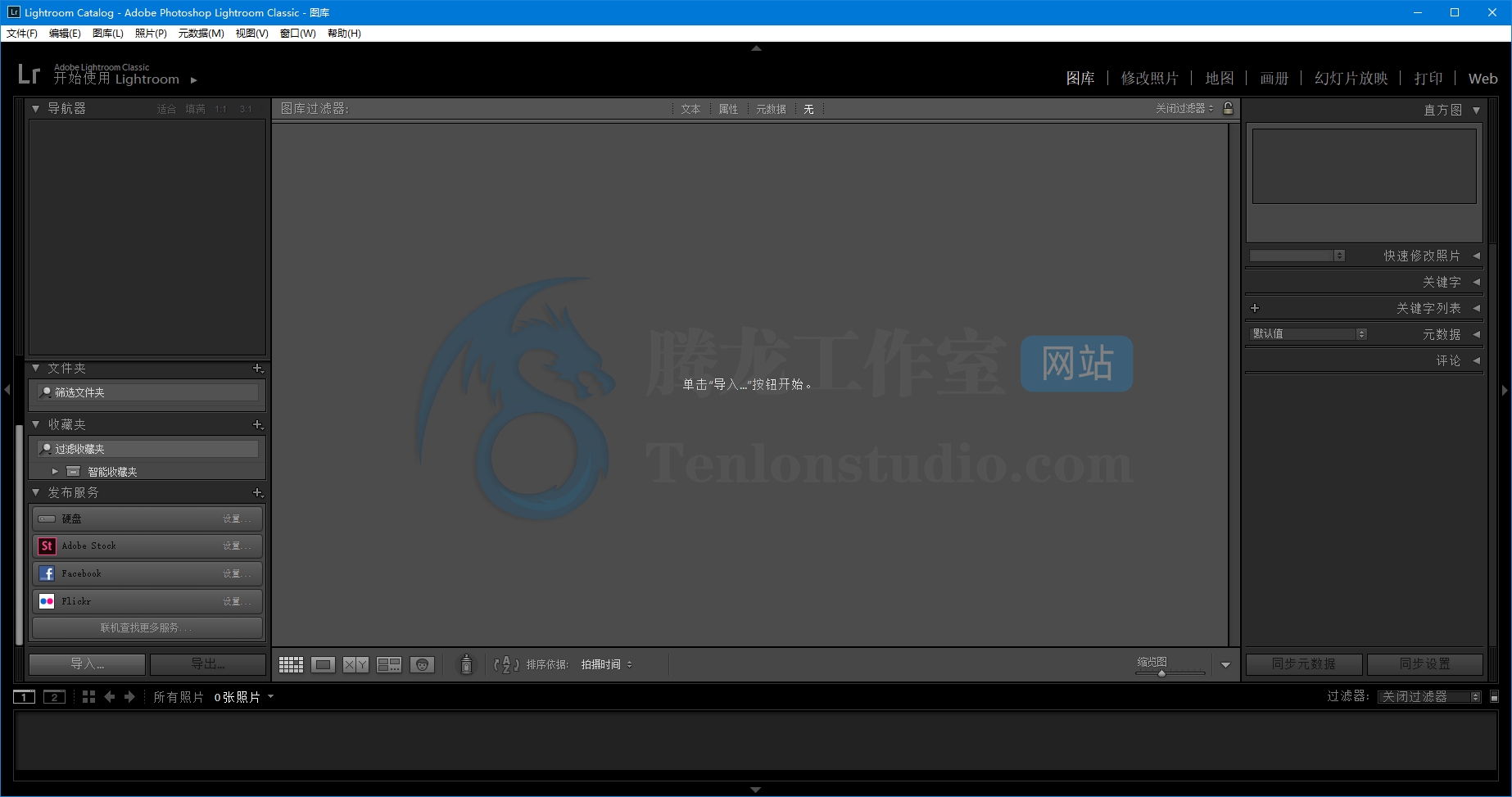This screenshot has width=1512, height=797.
Task: Go back with left arrow in filmstrip
Action: coord(110,696)
